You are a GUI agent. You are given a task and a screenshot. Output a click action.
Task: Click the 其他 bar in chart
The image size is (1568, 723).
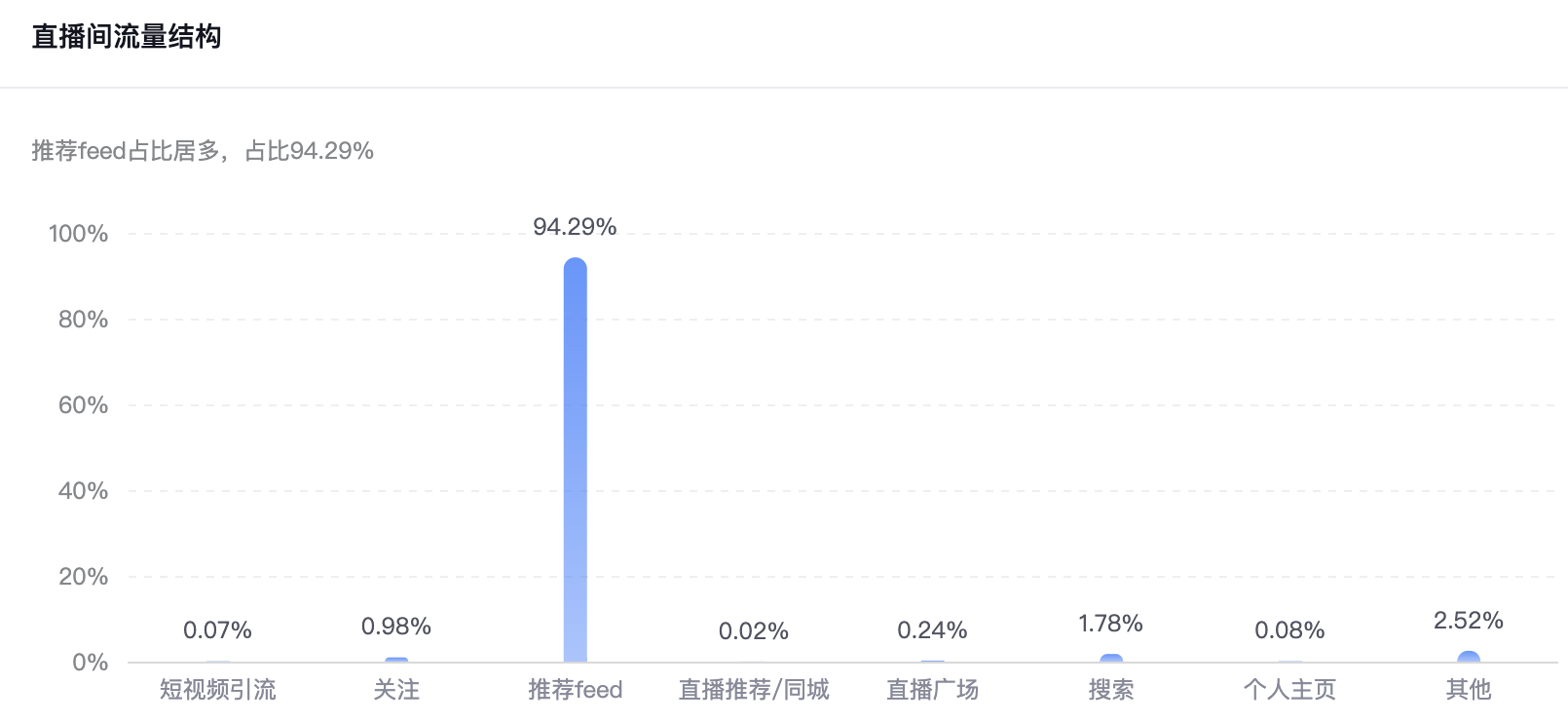pyautogui.click(x=1469, y=657)
